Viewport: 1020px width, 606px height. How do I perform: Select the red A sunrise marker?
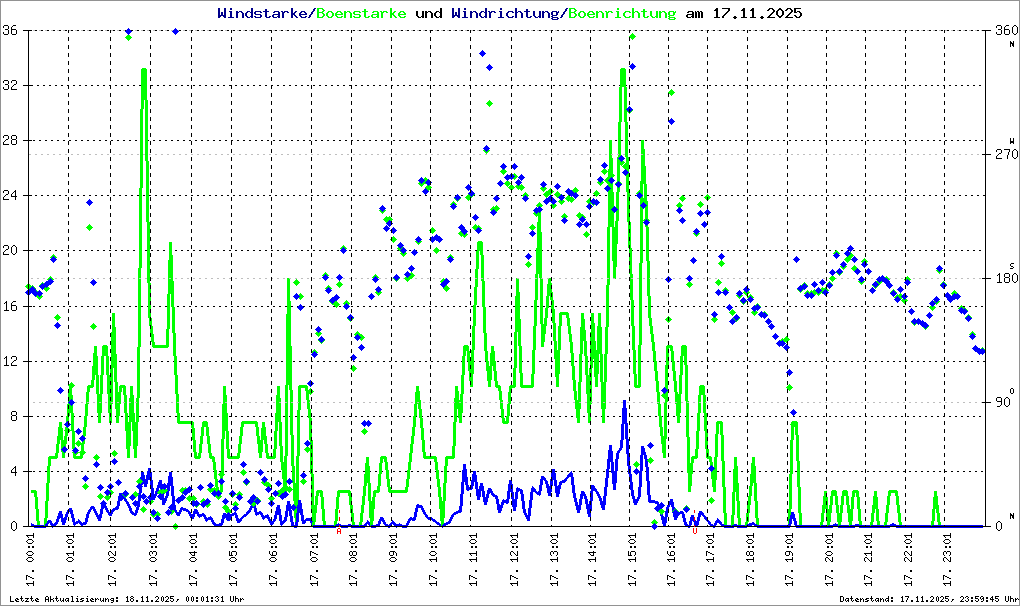pos(339,531)
